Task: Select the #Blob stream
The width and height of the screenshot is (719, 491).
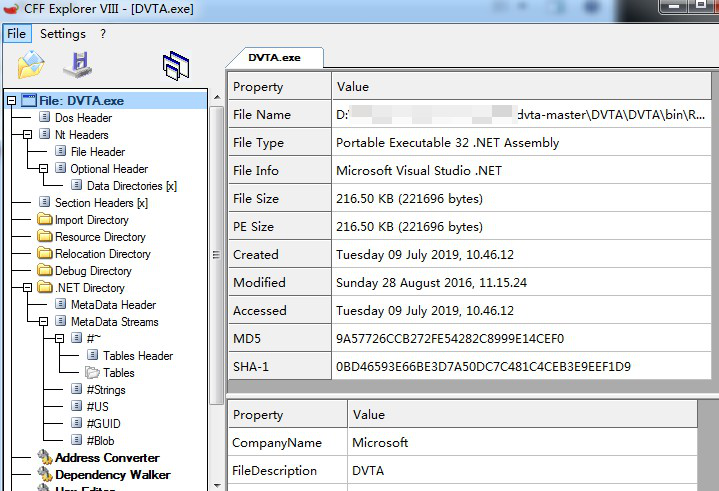Action: [100, 441]
